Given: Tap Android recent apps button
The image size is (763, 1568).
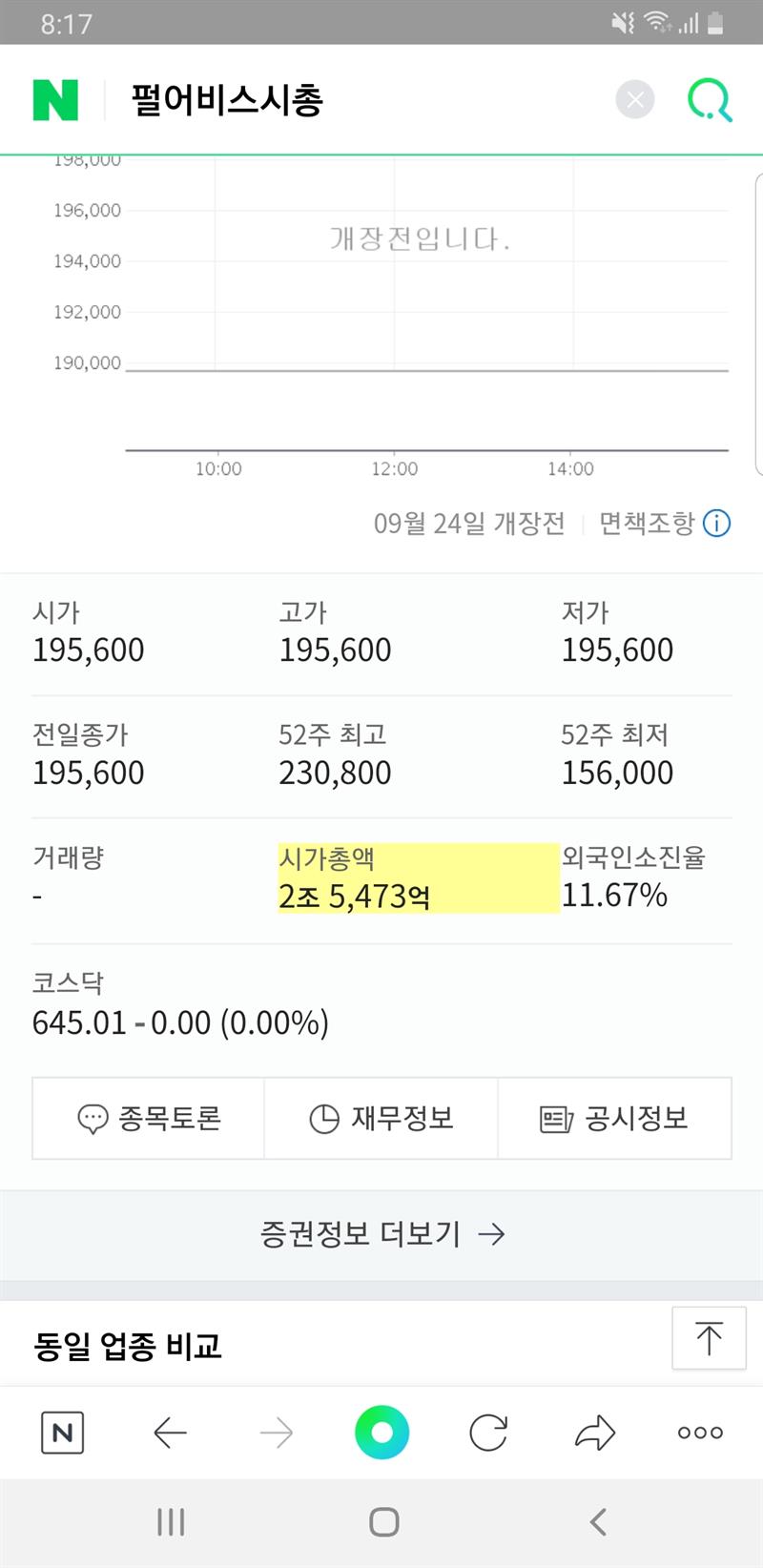Looking at the screenshot, I should click(171, 1522).
